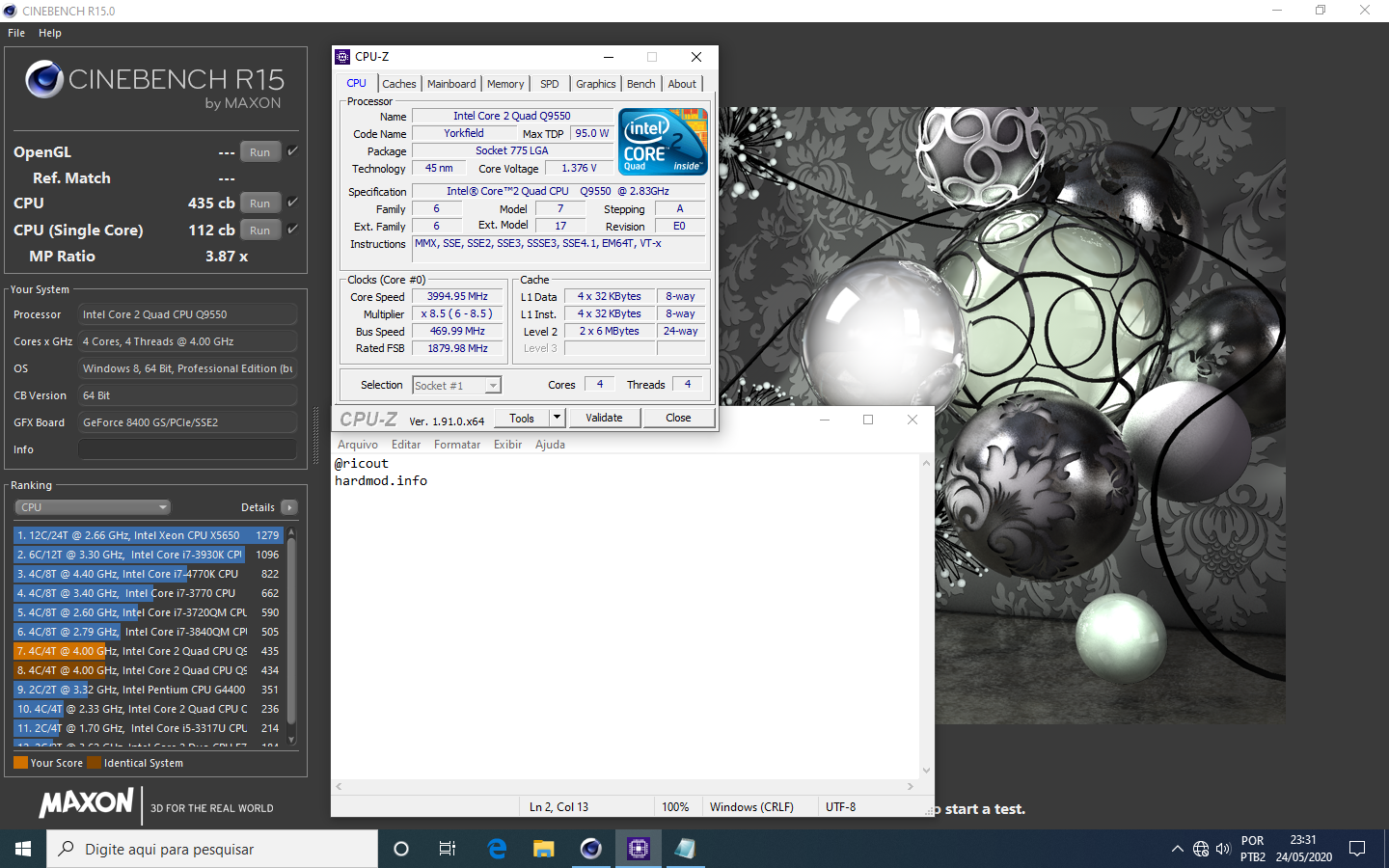Image resolution: width=1389 pixels, height=868 pixels.
Task: Open the Help menu in Cinebench
Action: point(50,33)
